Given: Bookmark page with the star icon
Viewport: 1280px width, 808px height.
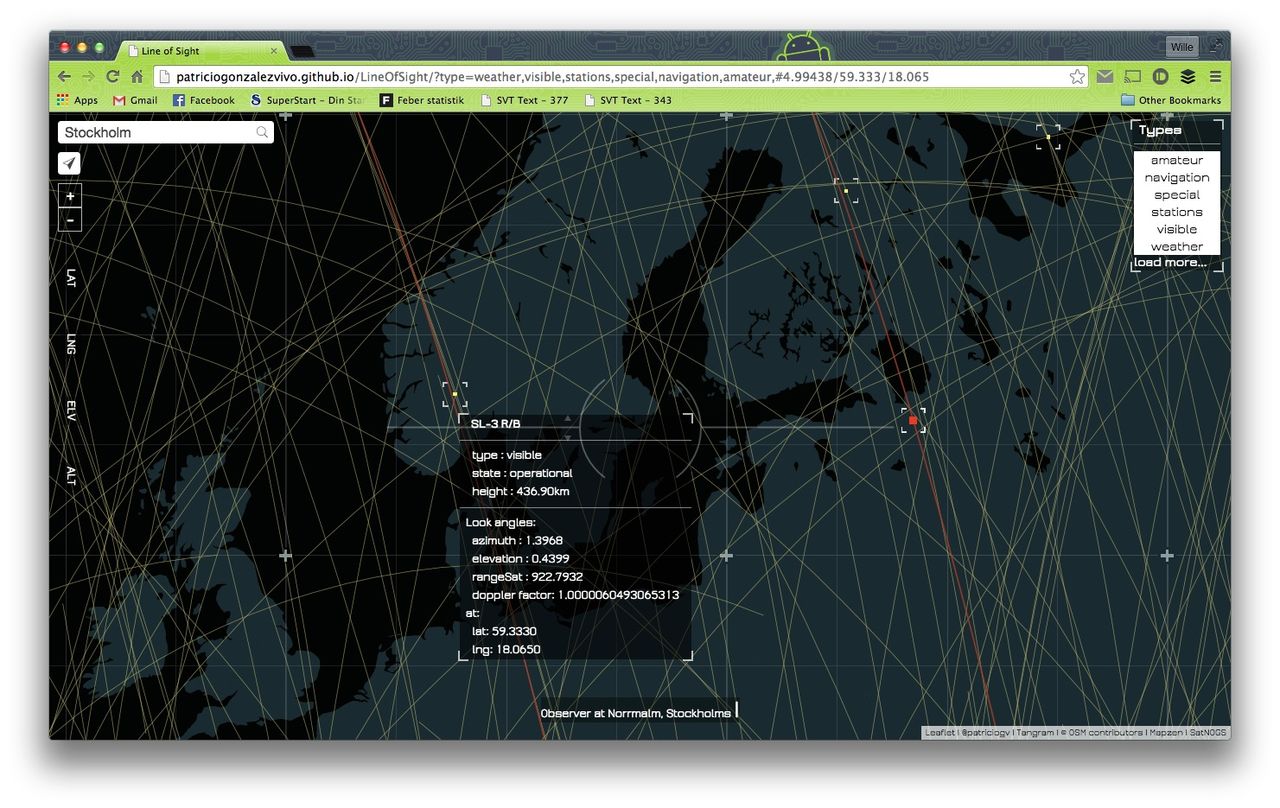Looking at the screenshot, I should coord(1077,77).
